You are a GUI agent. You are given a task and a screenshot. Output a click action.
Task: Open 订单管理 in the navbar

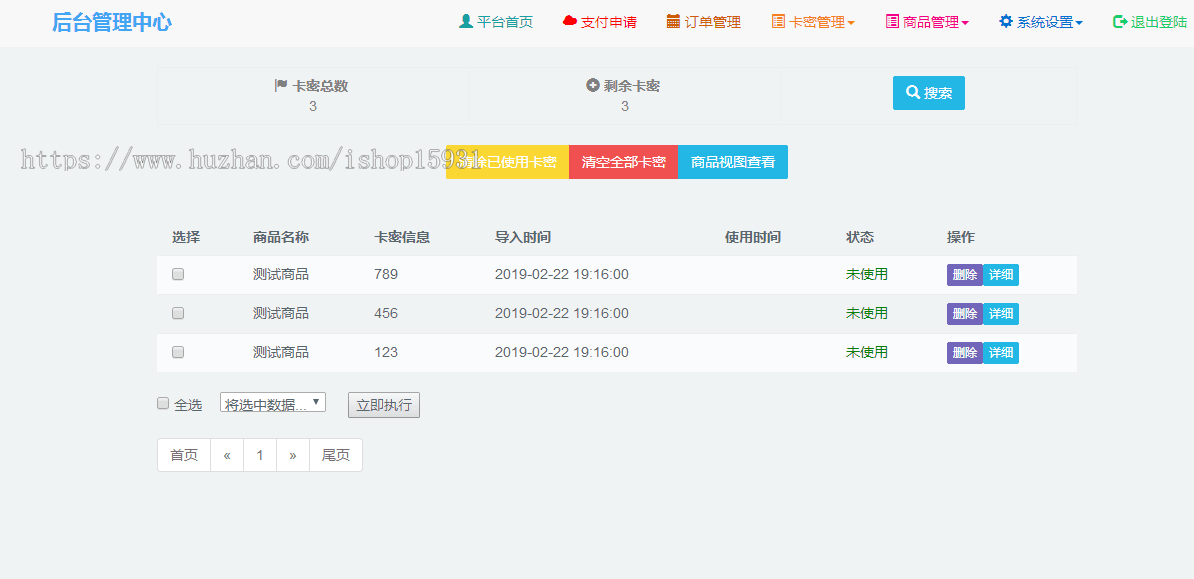click(704, 22)
